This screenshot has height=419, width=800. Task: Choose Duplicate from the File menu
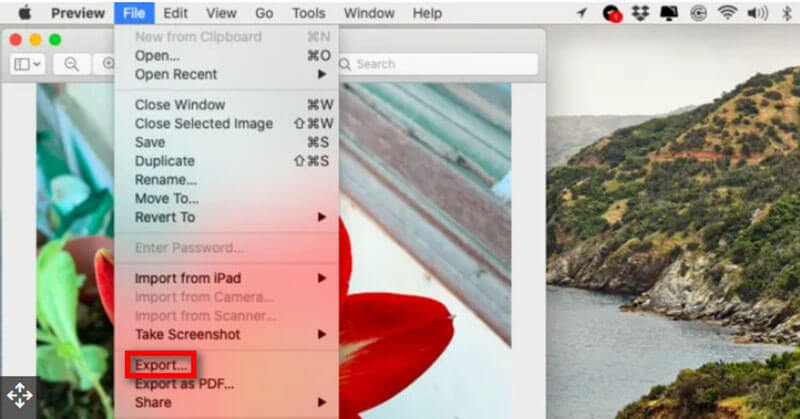165,161
